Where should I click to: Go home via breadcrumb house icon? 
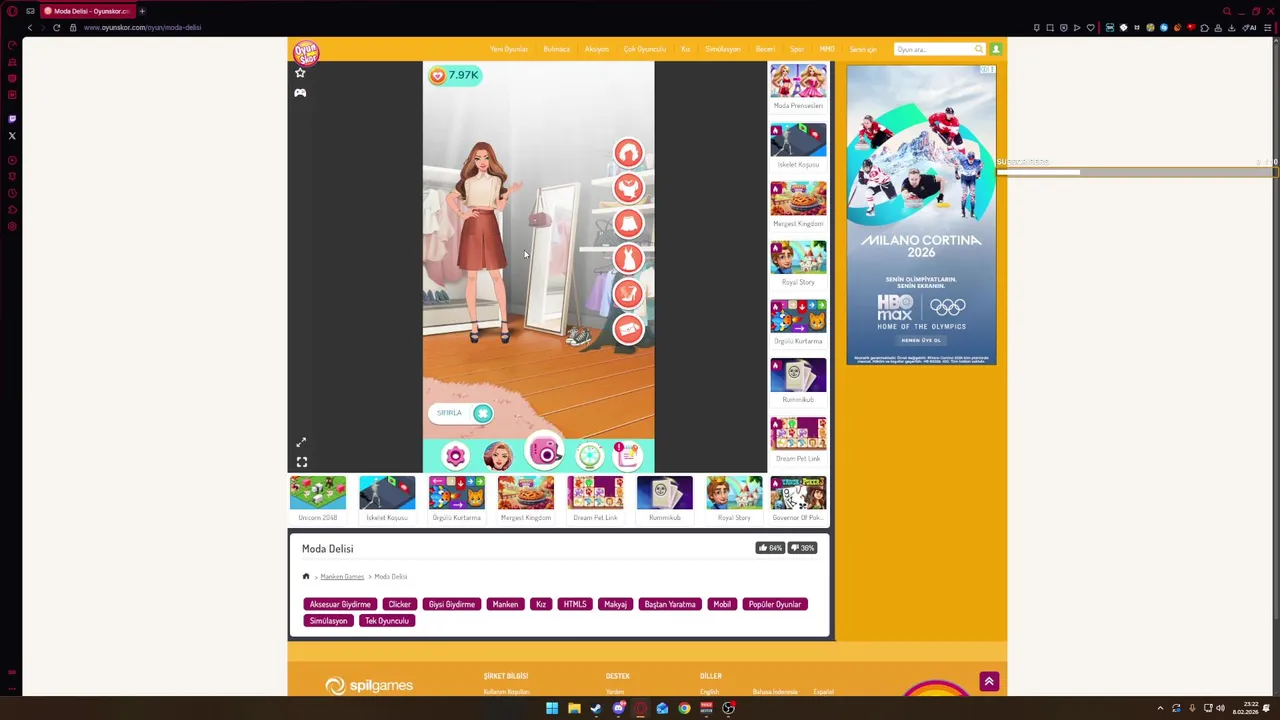[306, 576]
